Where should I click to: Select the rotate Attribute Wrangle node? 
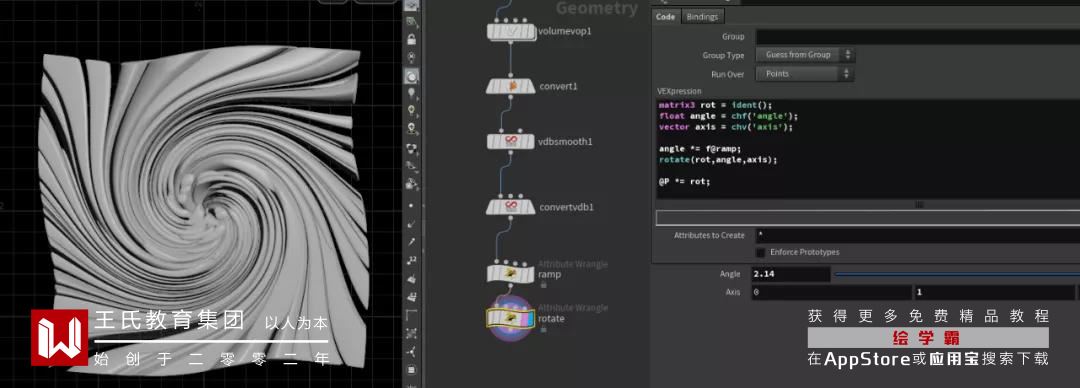coord(510,317)
